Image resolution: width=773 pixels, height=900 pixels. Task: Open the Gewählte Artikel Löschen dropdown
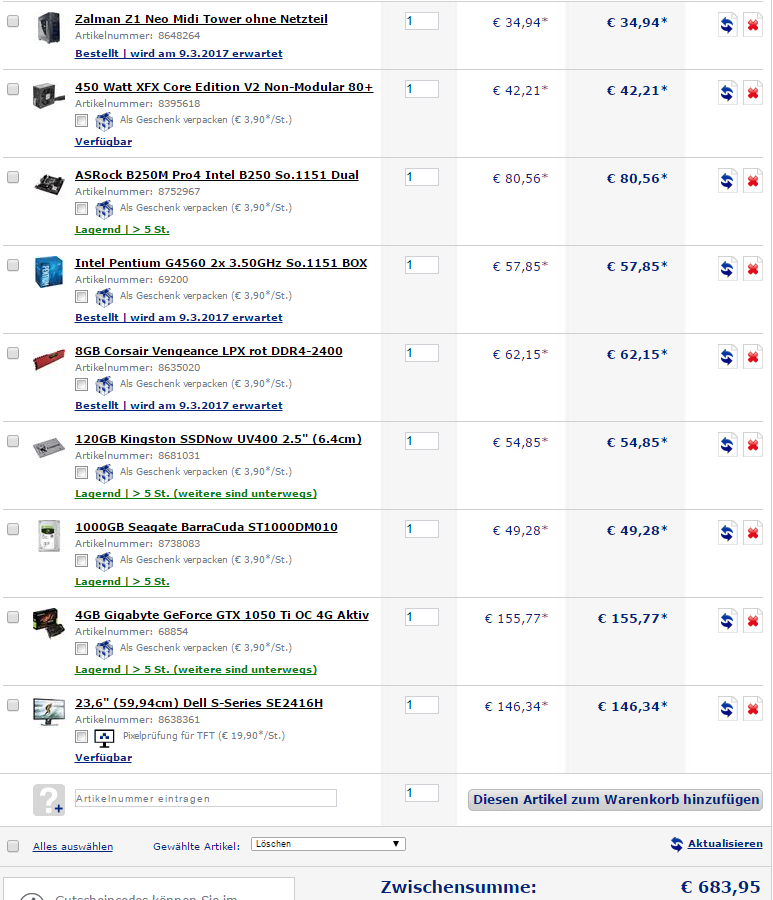click(x=328, y=844)
